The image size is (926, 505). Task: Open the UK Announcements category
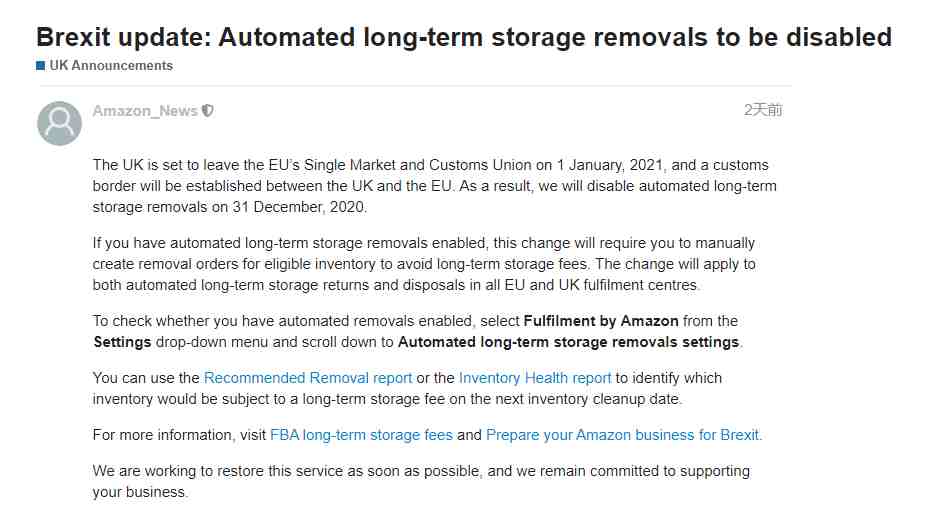(x=111, y=66)
